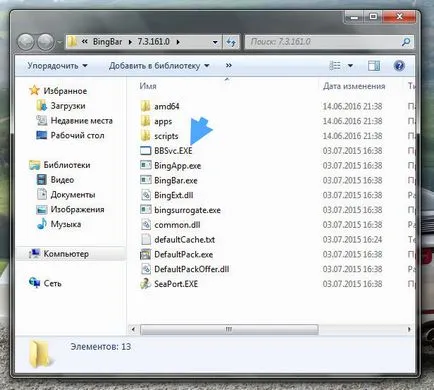Open Изображения library in sidebar
This screenshot has width=434, height=390.
tap(77, 209)
